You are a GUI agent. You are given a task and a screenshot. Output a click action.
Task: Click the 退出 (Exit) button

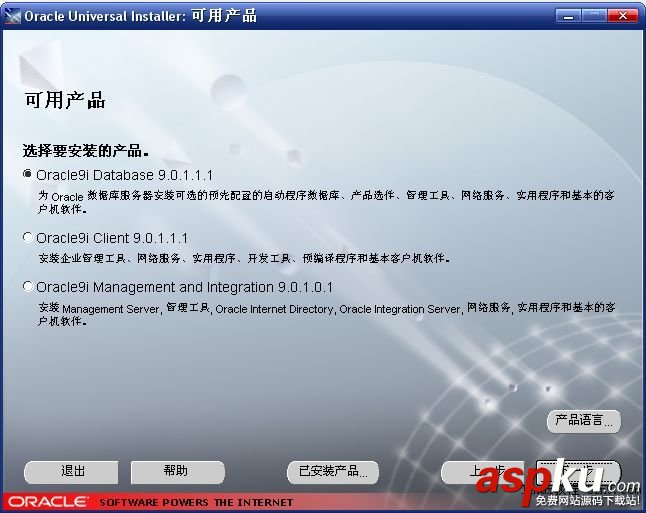click(x=71, y=472)
